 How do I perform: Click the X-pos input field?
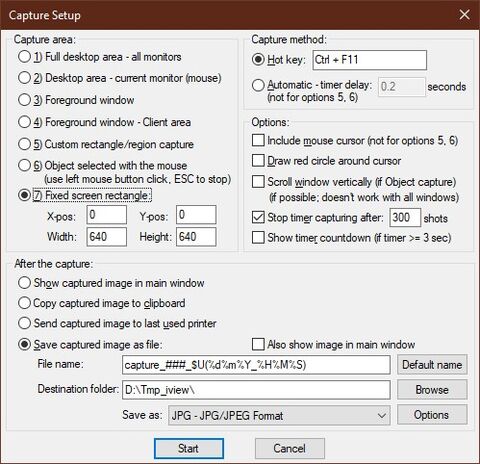coord(107,215)
